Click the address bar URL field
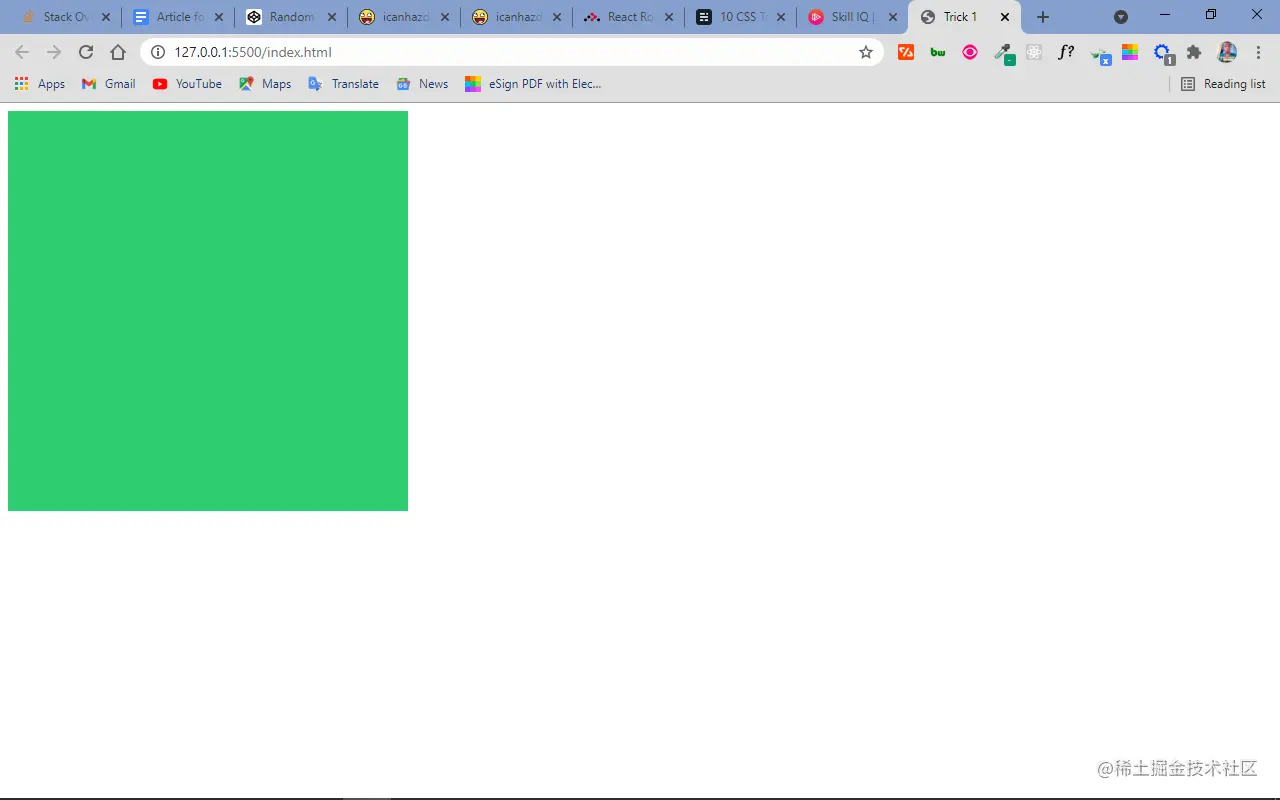 (500, 52)
